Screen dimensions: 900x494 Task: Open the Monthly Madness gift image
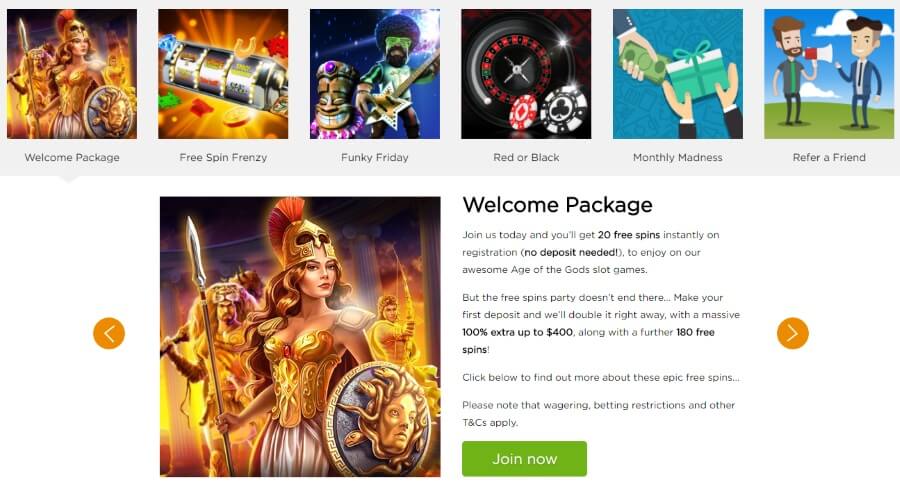(x=678, y=74)
